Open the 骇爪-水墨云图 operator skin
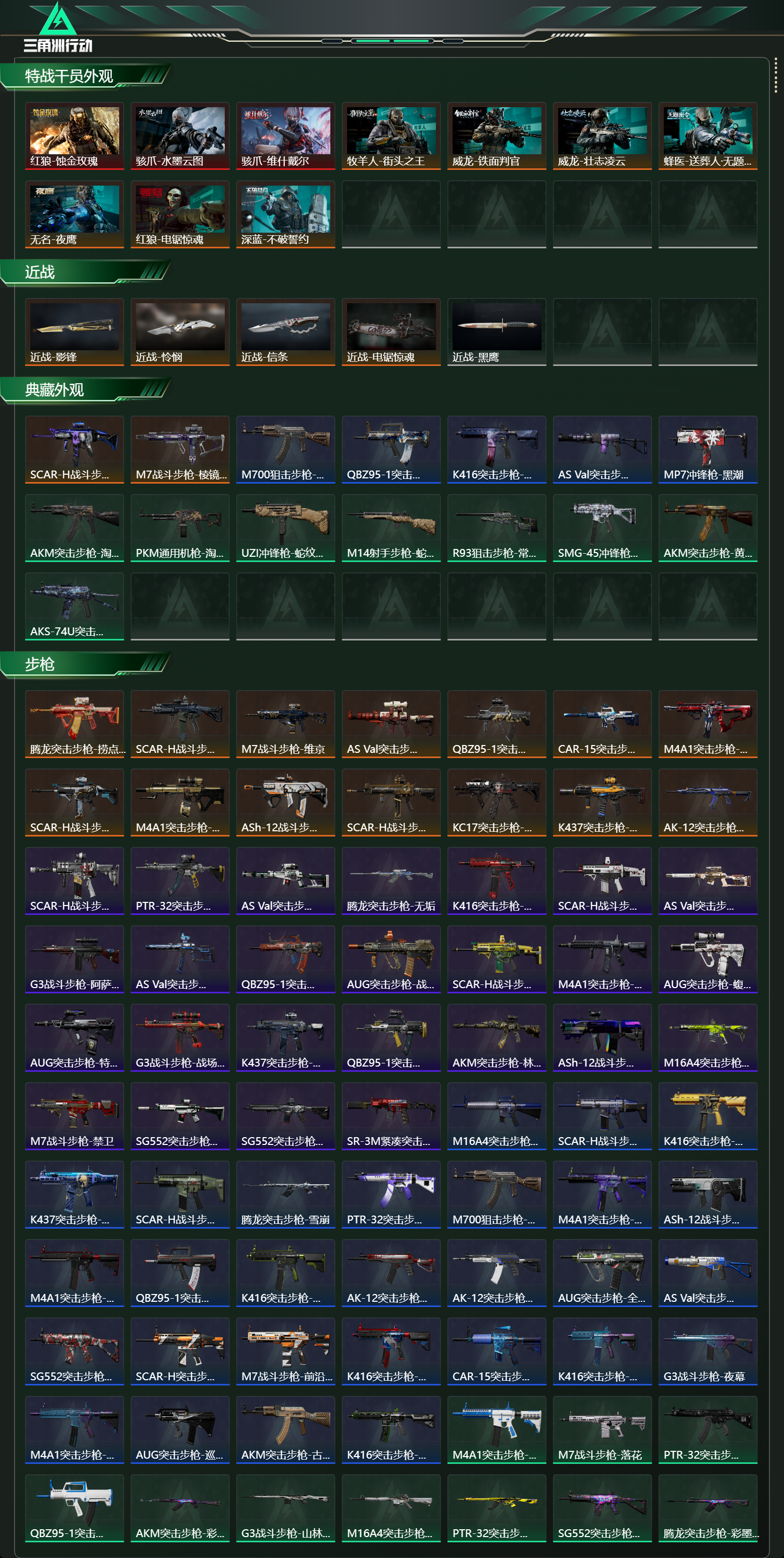This screenshot has height=1558, width=784. point(180,136)
